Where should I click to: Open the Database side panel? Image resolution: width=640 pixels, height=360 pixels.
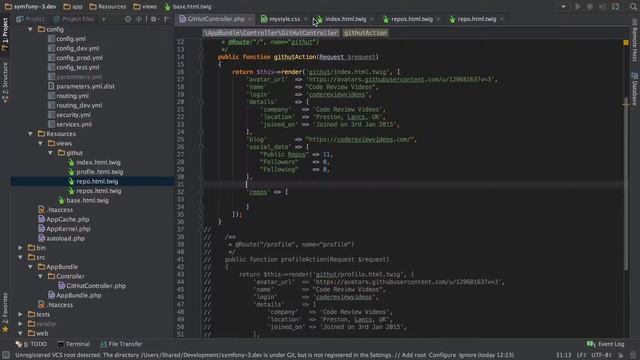coord(635,89)
